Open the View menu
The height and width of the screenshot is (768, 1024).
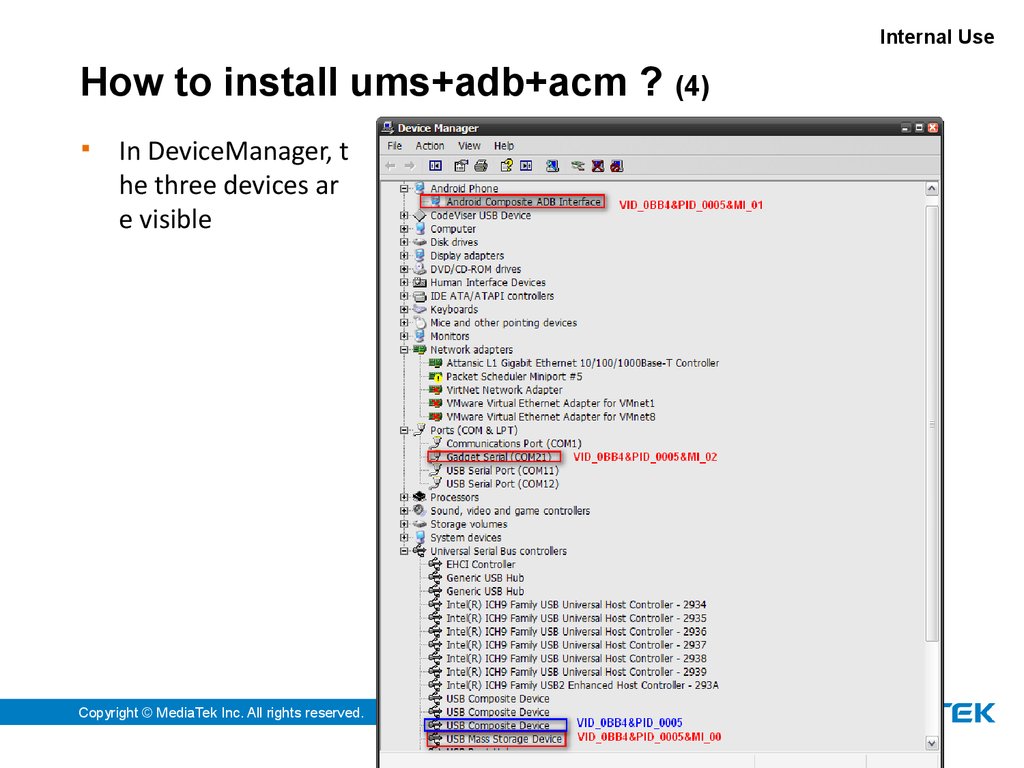[469, 146]
